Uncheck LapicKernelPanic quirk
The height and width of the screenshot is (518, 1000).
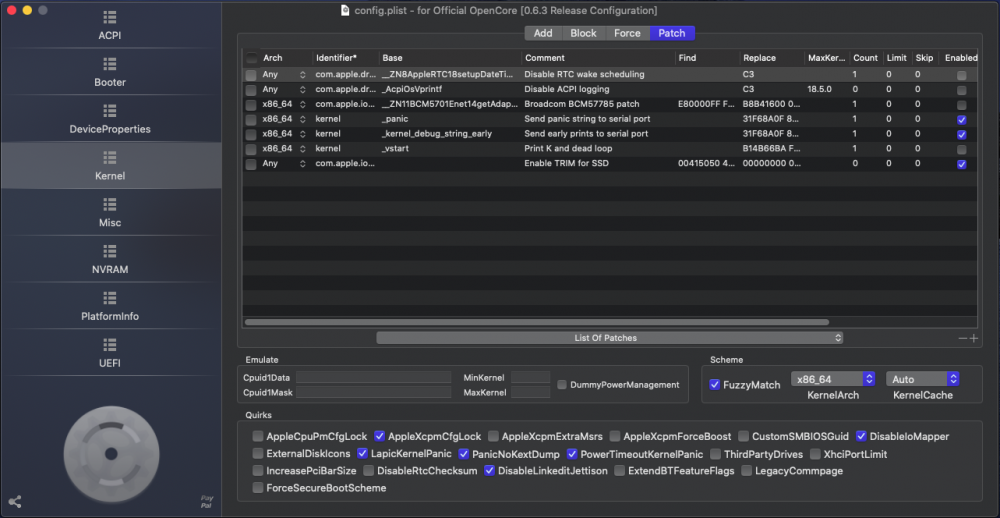click(362, 454)
